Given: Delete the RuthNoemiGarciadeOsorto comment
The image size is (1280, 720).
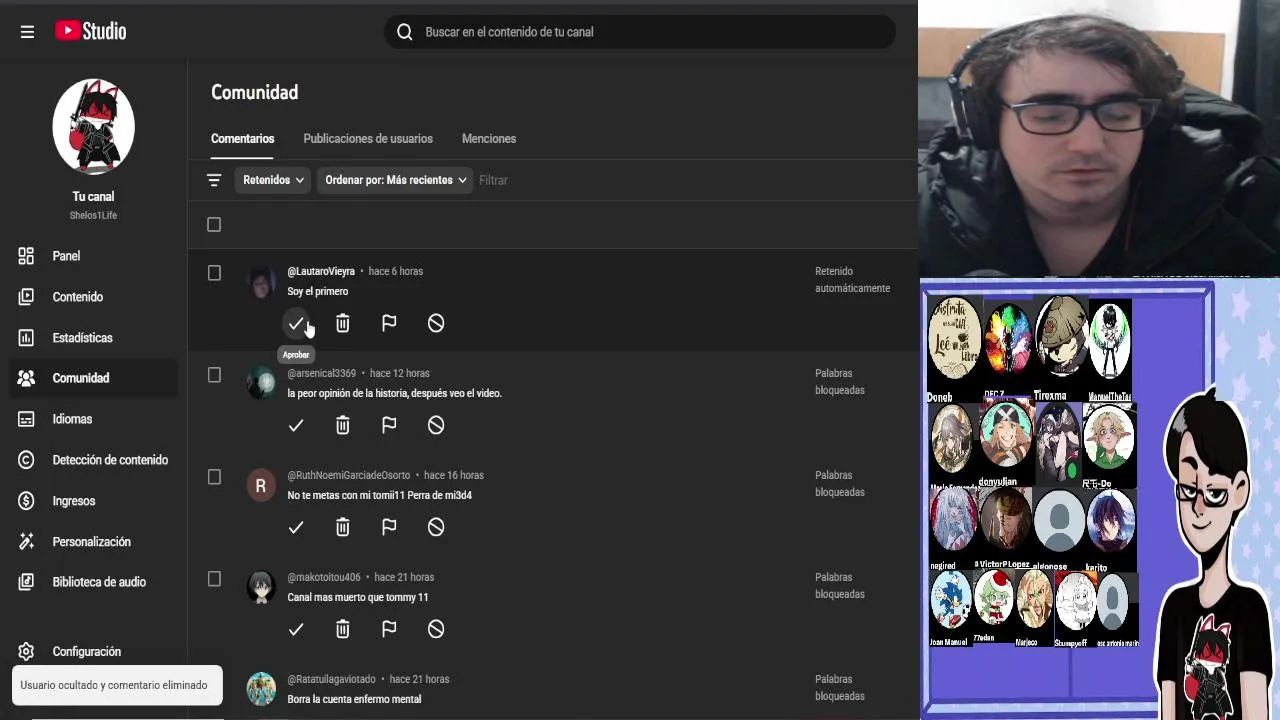Looking at the screenshot, I should pyautogui.click(x=343, y=527).
